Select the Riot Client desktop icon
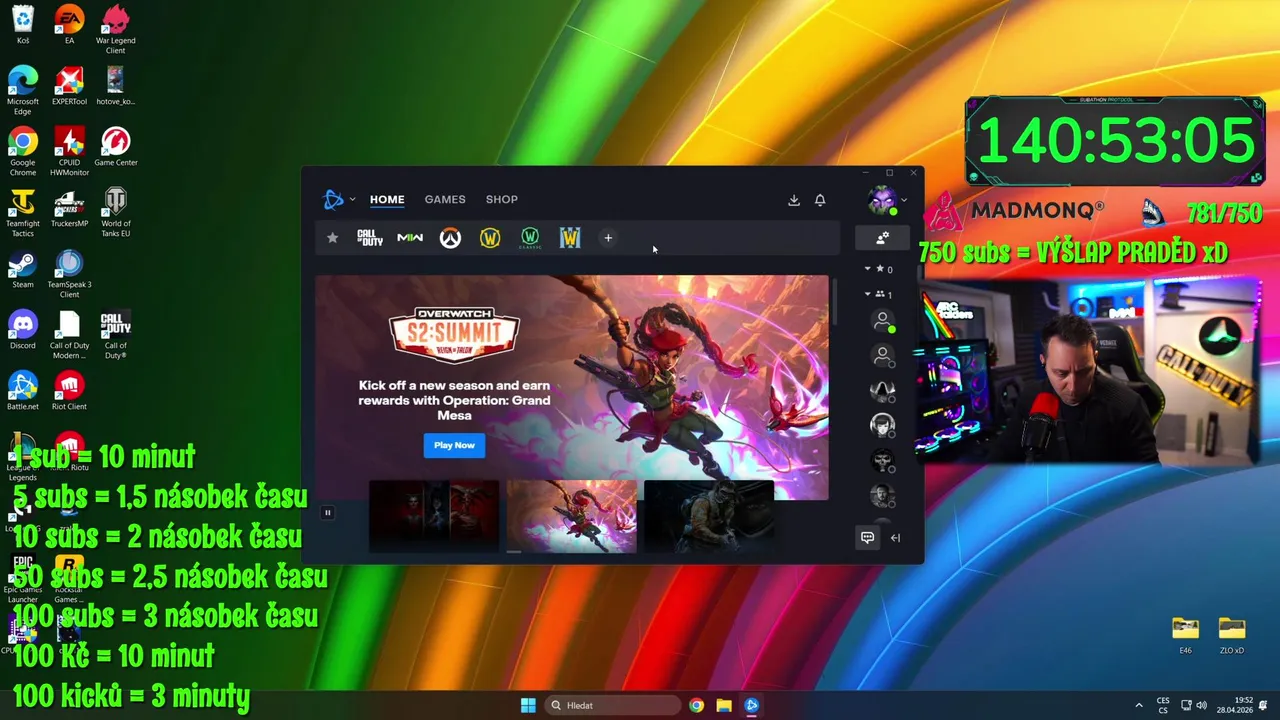 tap(69, 392)
